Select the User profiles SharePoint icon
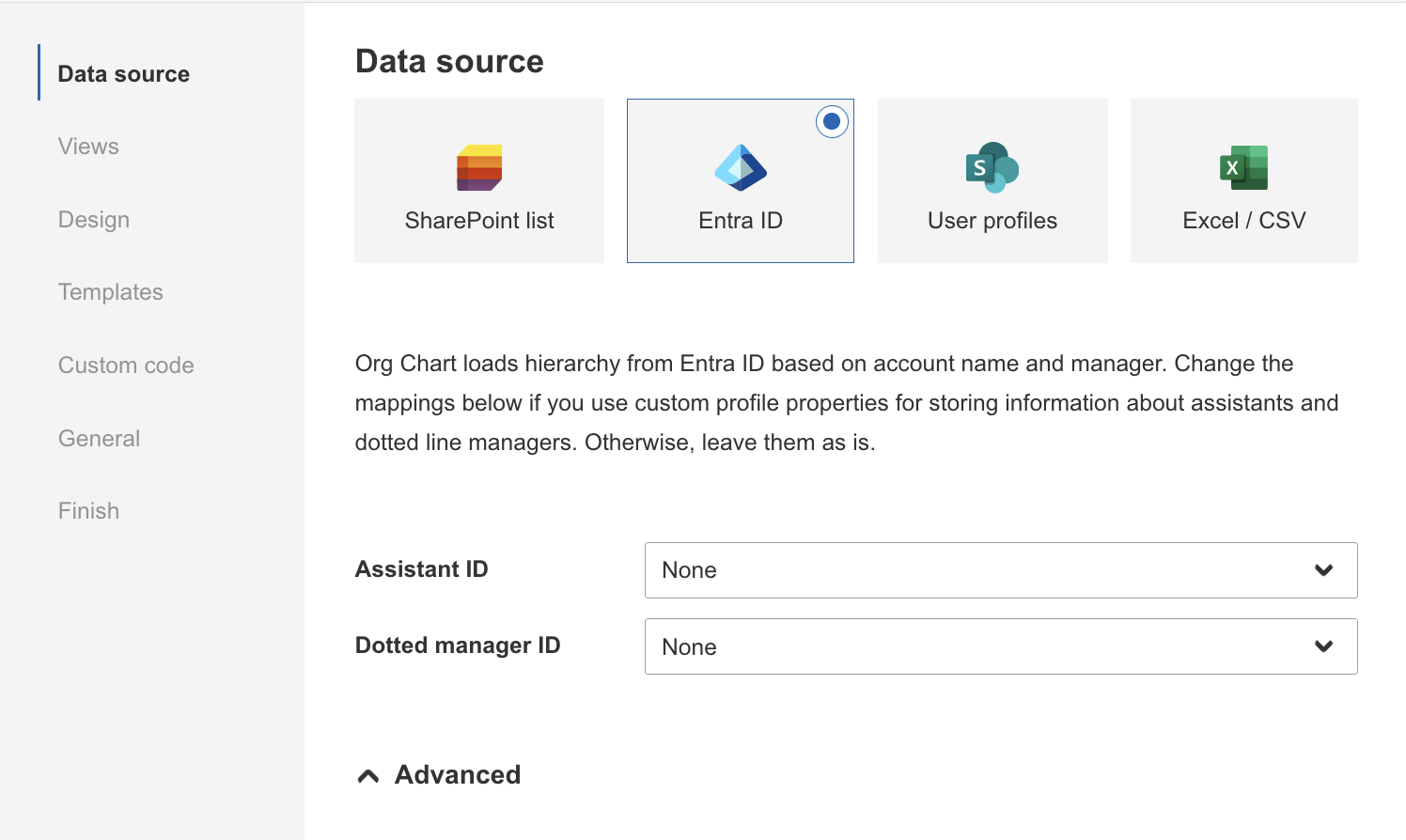This screenshot has width=1406, height=840. [992, 167]
